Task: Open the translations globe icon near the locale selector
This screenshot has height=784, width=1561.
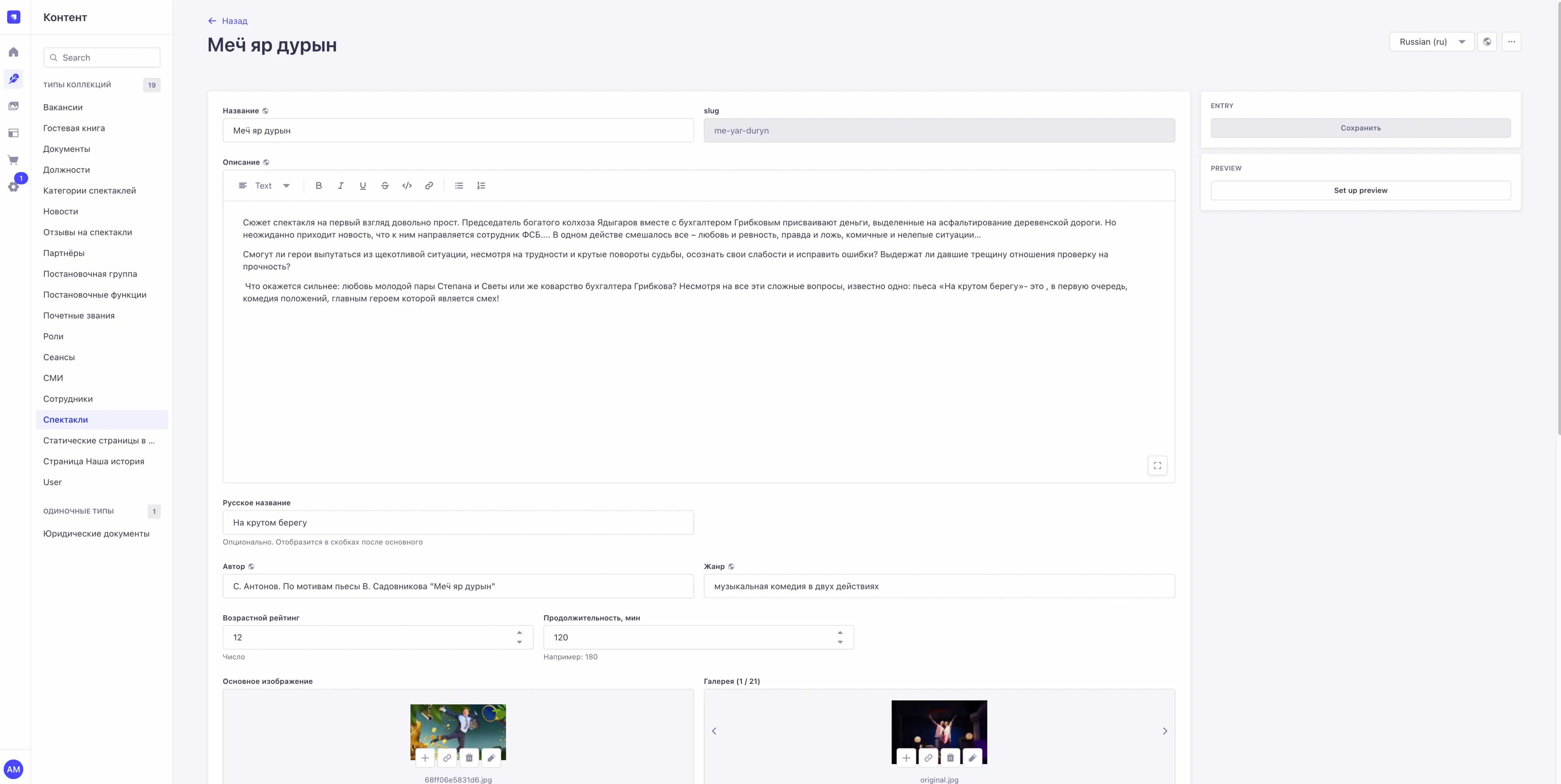Action: pyautogui.click(x=1488, y=42)
